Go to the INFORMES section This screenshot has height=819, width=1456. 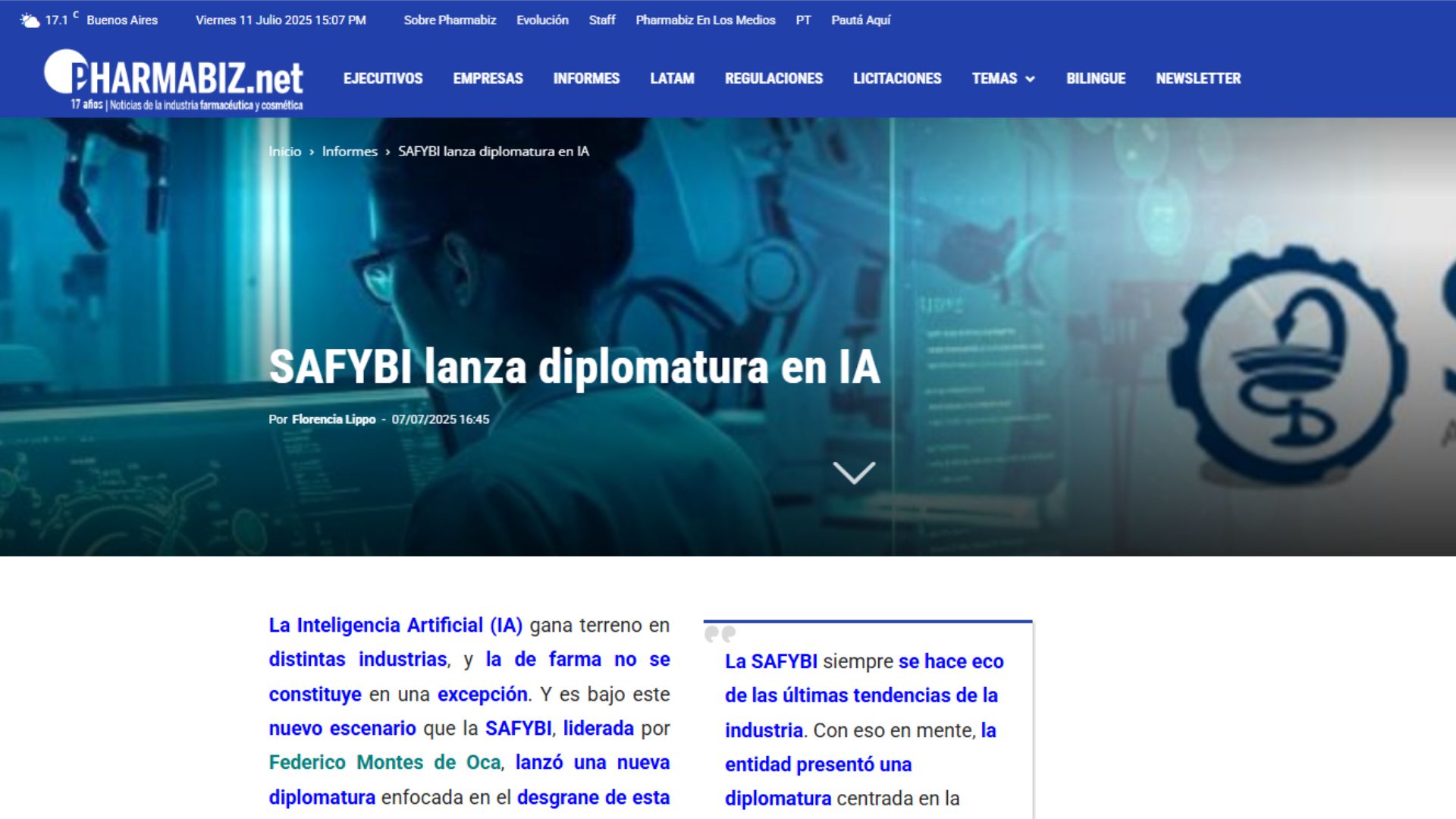(586, 78)
